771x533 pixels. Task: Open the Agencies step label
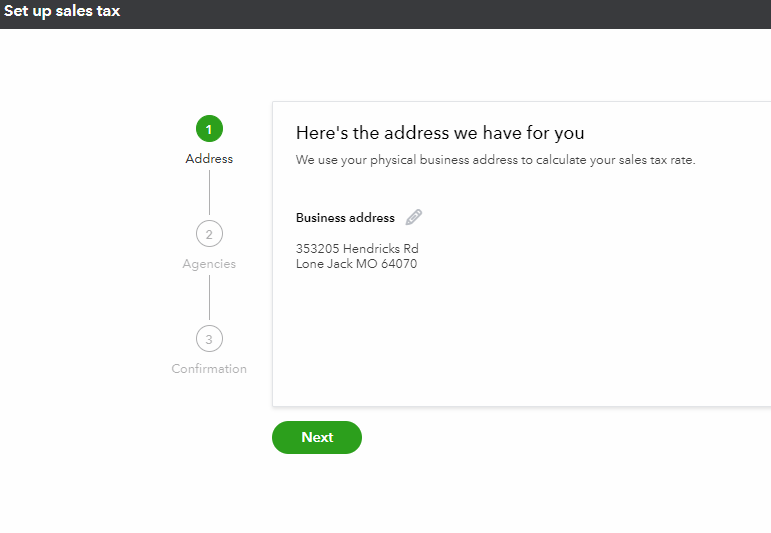click(209, 264)
